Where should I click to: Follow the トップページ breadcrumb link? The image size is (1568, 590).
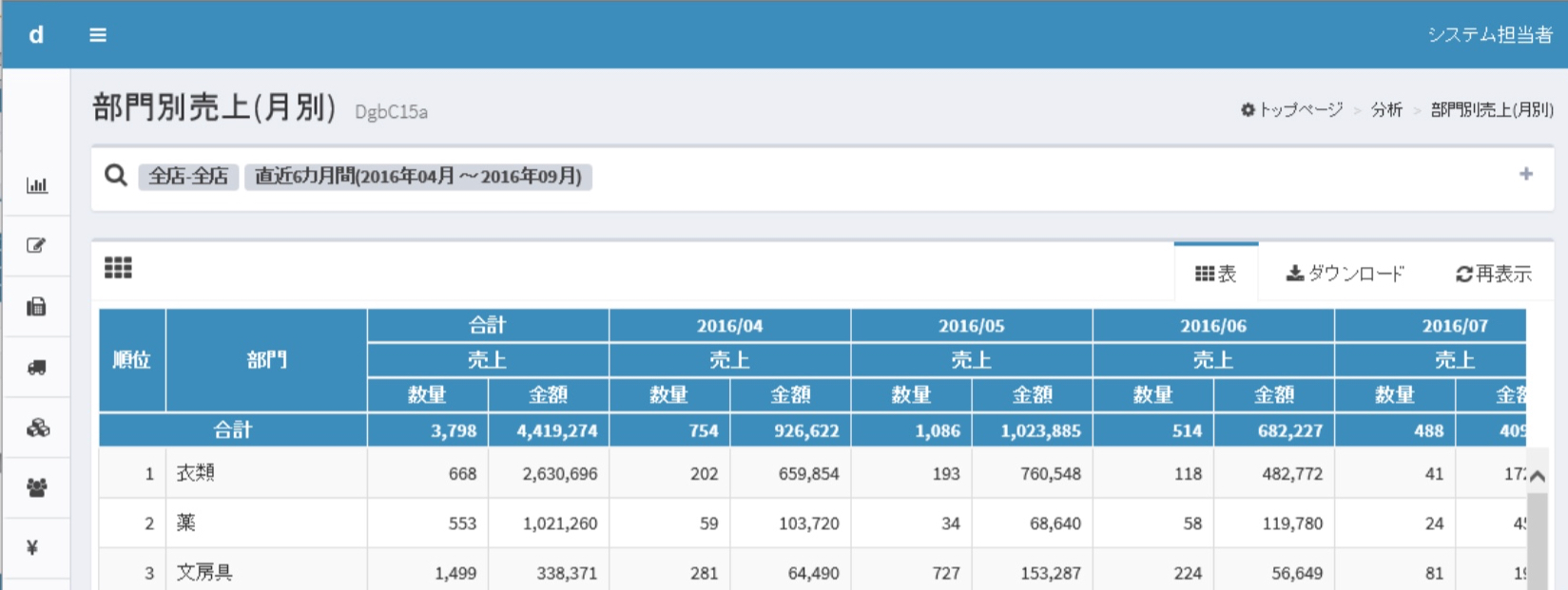coord(1291,110)
